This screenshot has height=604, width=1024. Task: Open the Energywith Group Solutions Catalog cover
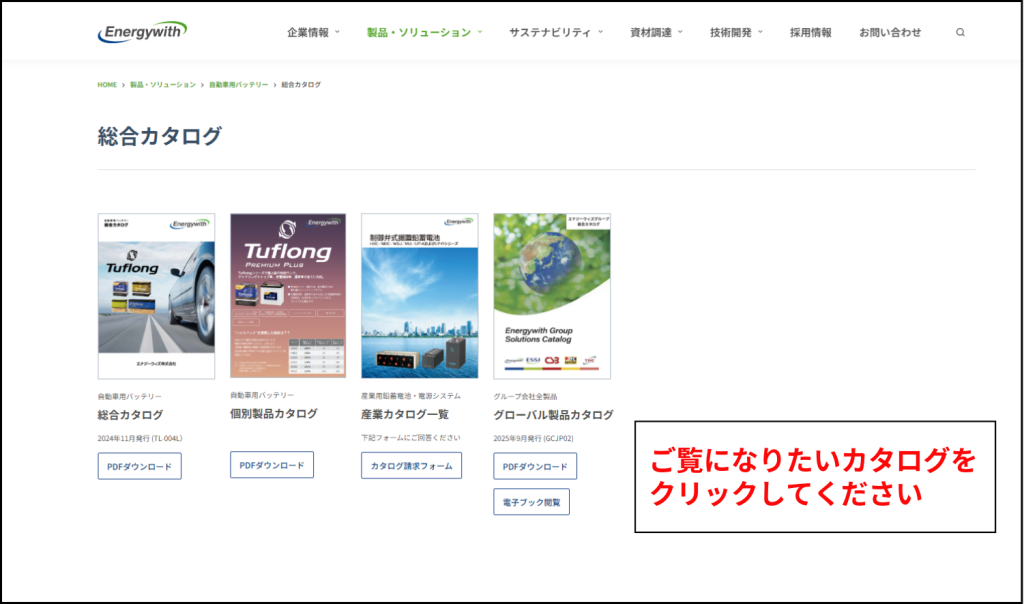pos(552,296)
